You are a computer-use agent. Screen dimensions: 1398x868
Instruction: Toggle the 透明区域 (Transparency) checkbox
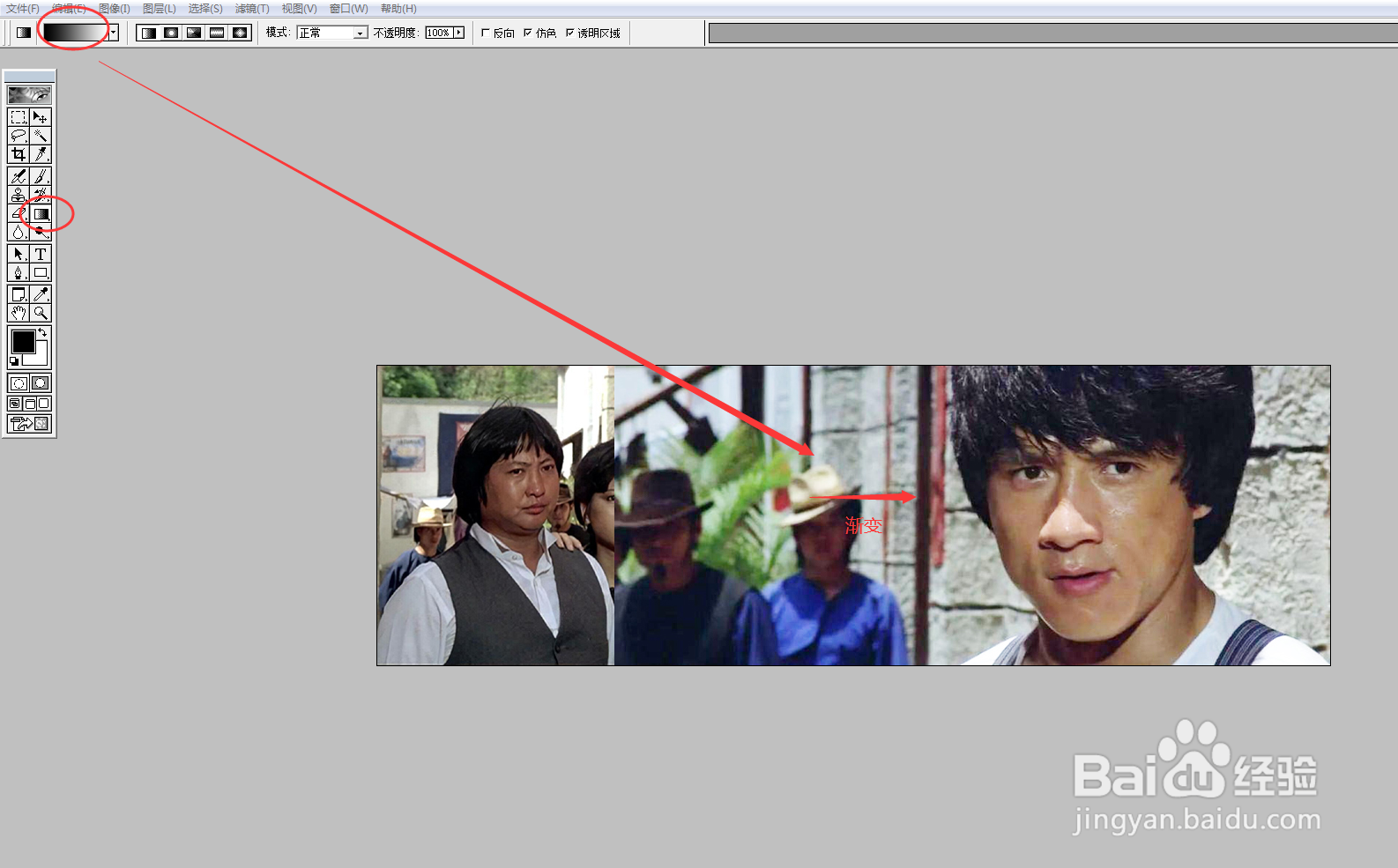coord(569,33)
